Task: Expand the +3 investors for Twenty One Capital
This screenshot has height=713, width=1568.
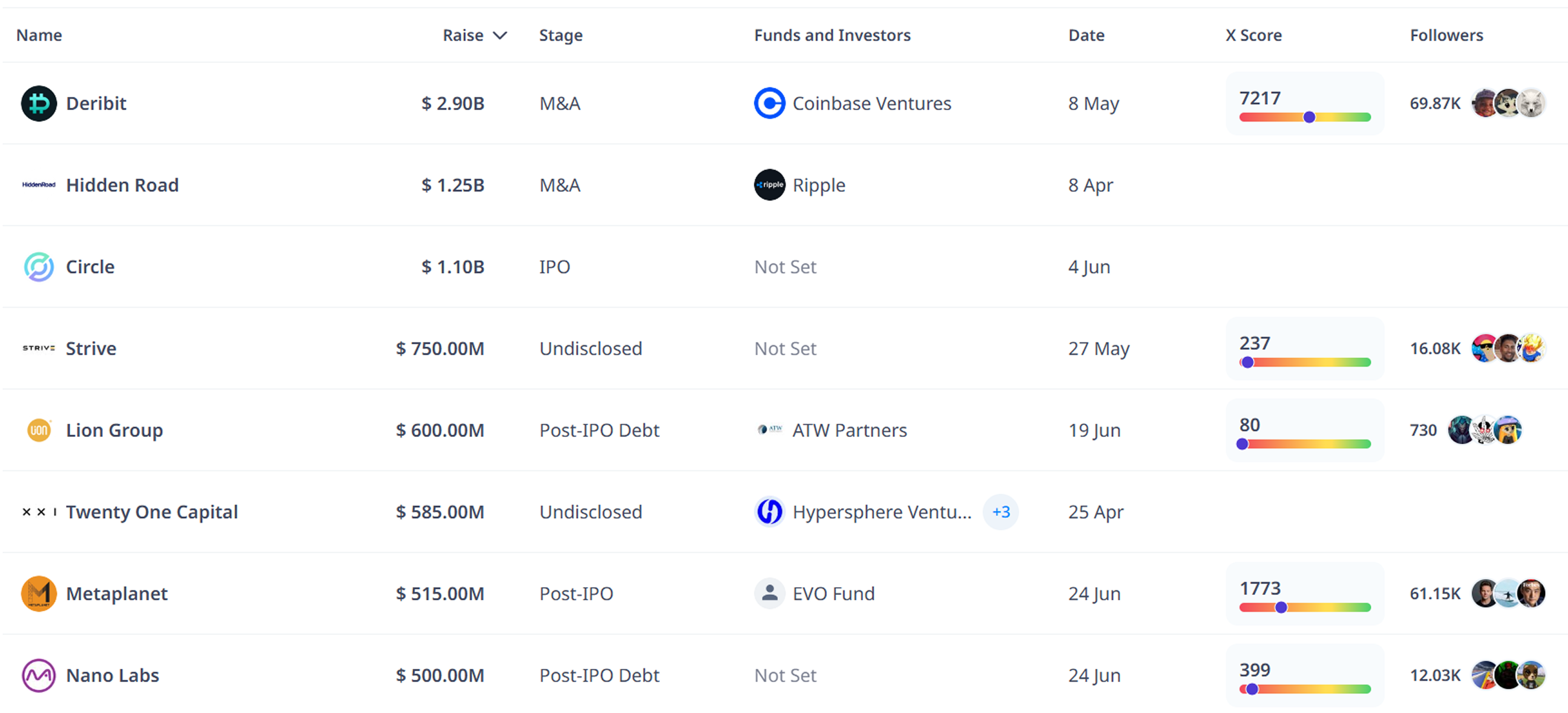Action: (1001, 511)
